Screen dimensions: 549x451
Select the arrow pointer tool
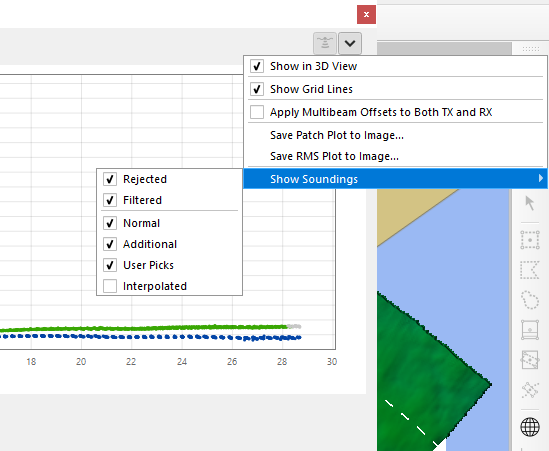tap(530, 203)
